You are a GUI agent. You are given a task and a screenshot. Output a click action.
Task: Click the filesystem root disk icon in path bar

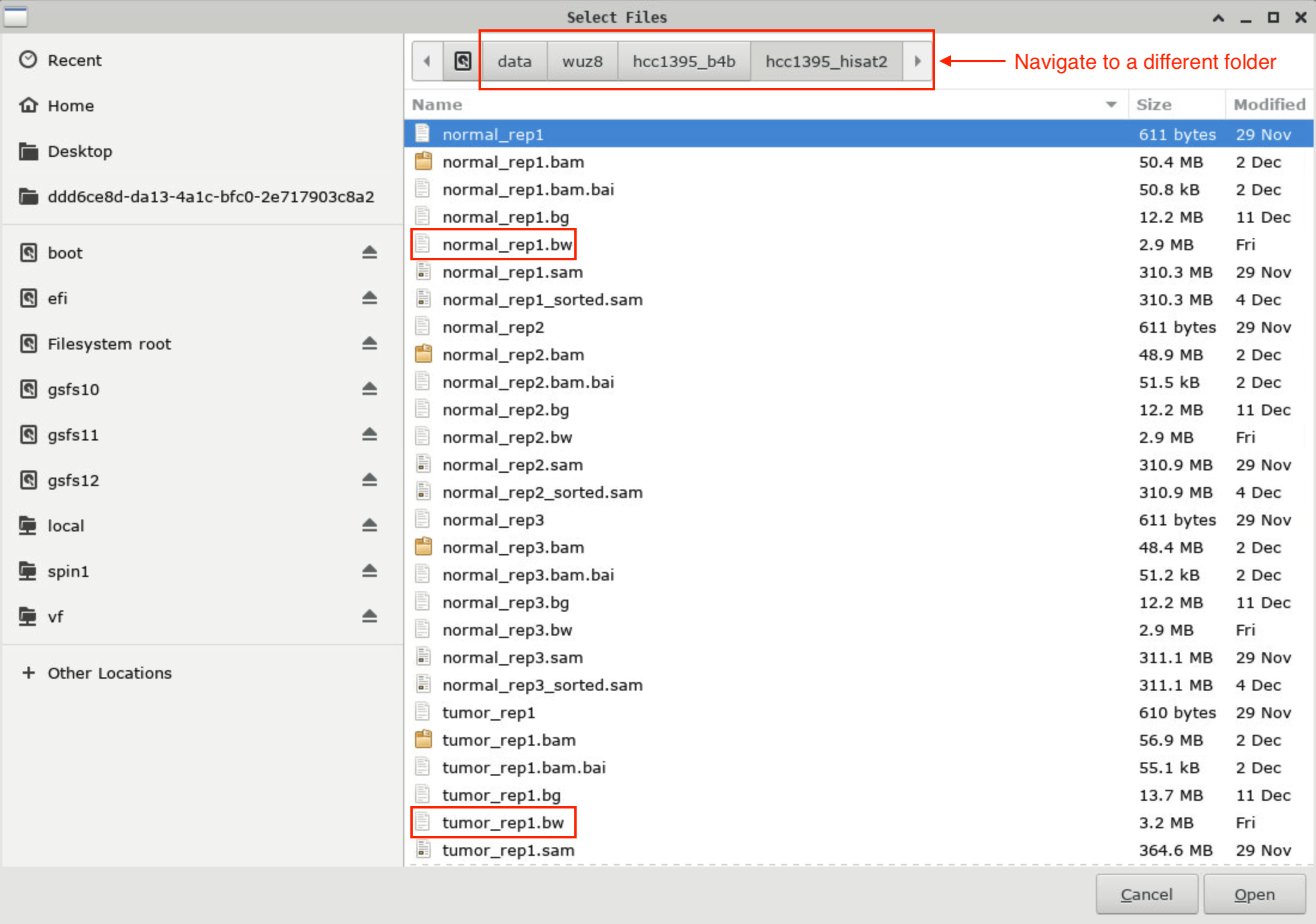(x=462, y=61)
